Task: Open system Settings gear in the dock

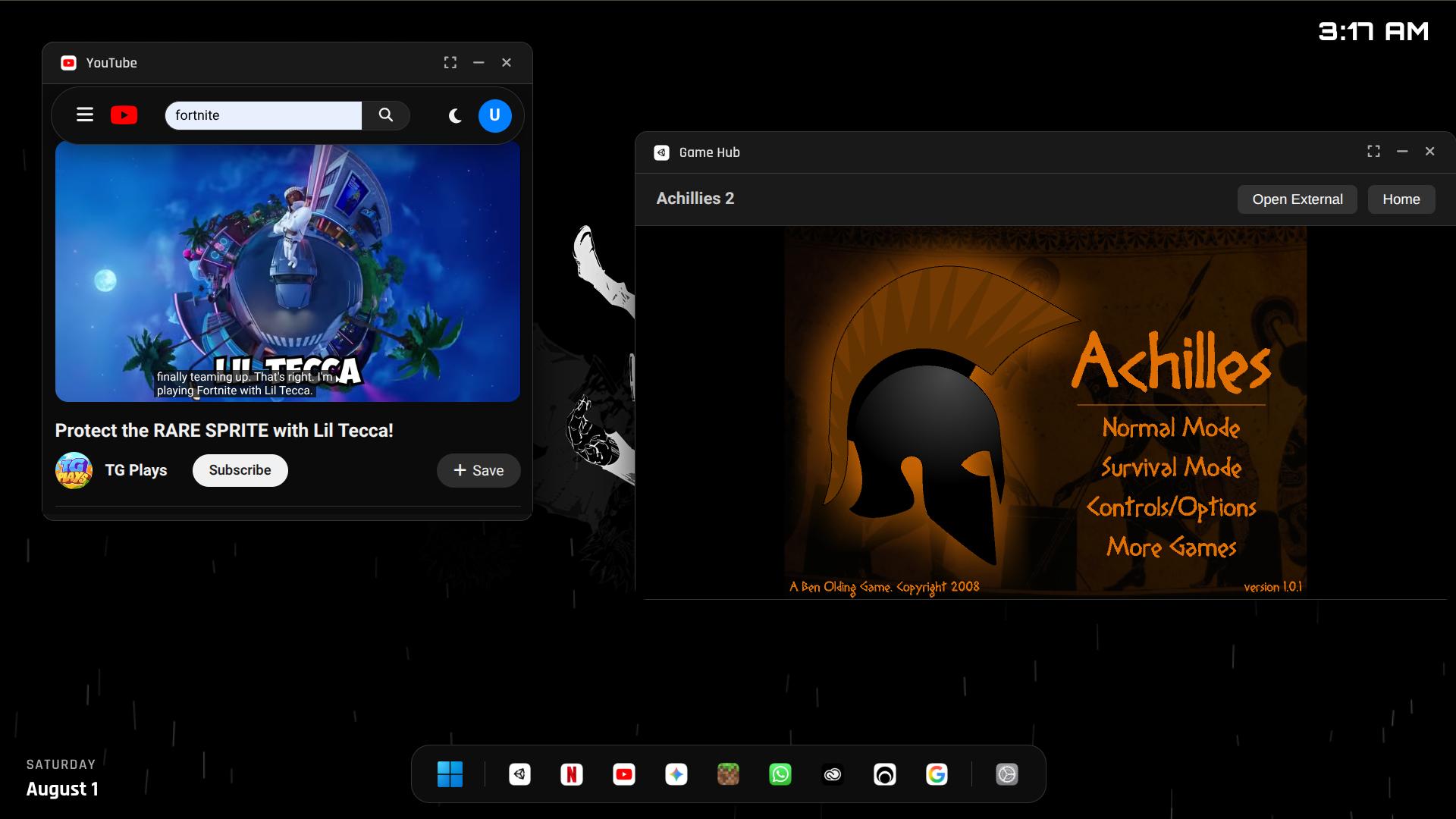Action: [x=1007, y=774]
